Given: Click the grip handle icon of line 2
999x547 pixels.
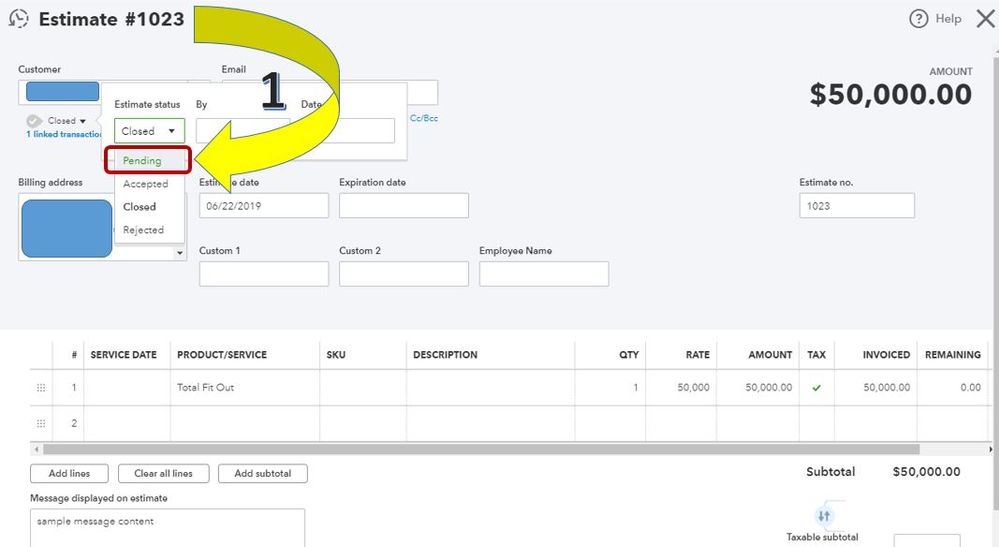Looking at the screenshot, I should pos(41,423).
